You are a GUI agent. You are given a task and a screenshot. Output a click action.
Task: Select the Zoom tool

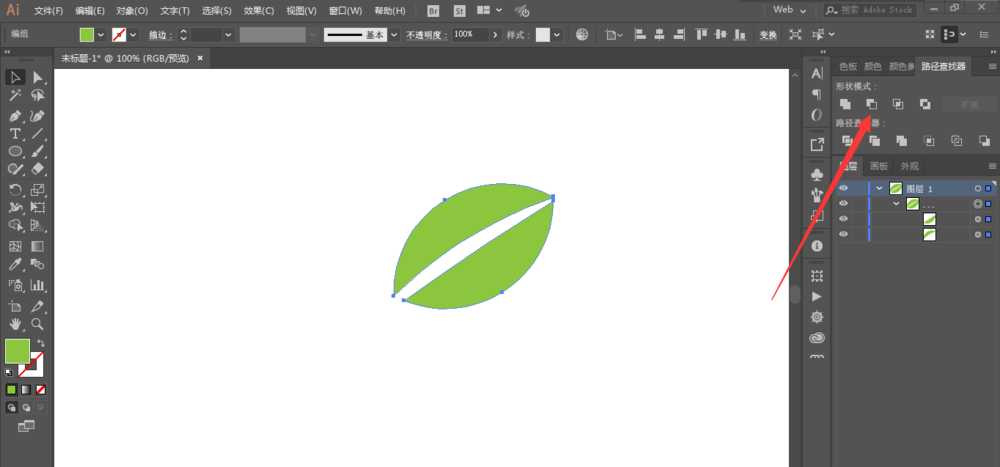tap(38, 324)
